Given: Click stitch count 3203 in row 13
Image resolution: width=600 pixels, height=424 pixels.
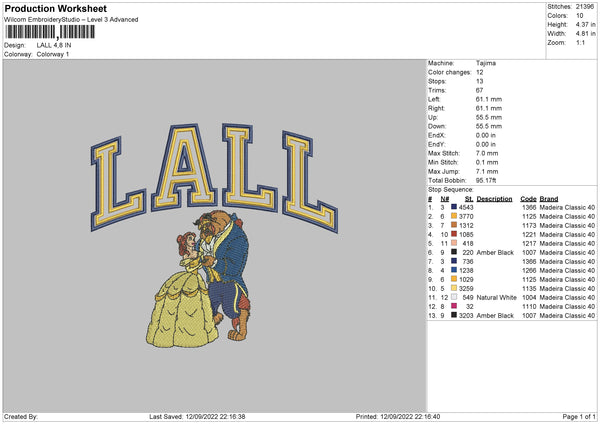Looking at the screenshot, I should [466, 315].
